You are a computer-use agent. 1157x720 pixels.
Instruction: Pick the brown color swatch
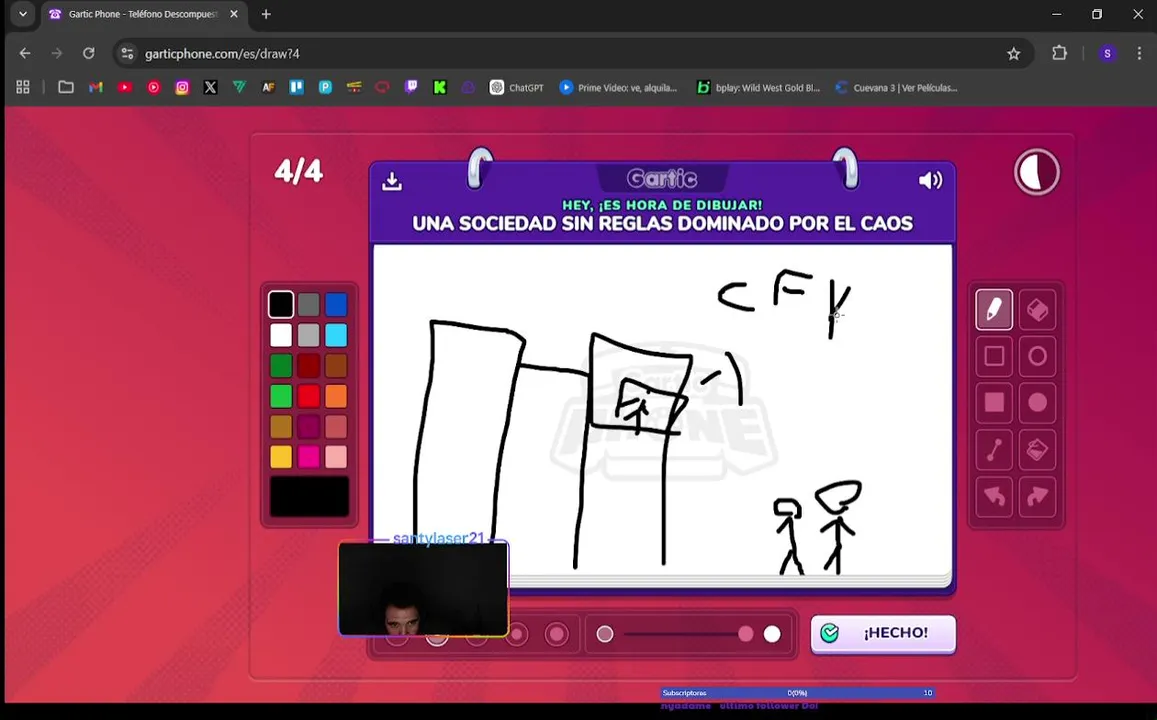pyautogui.click(x=336, y=365)
